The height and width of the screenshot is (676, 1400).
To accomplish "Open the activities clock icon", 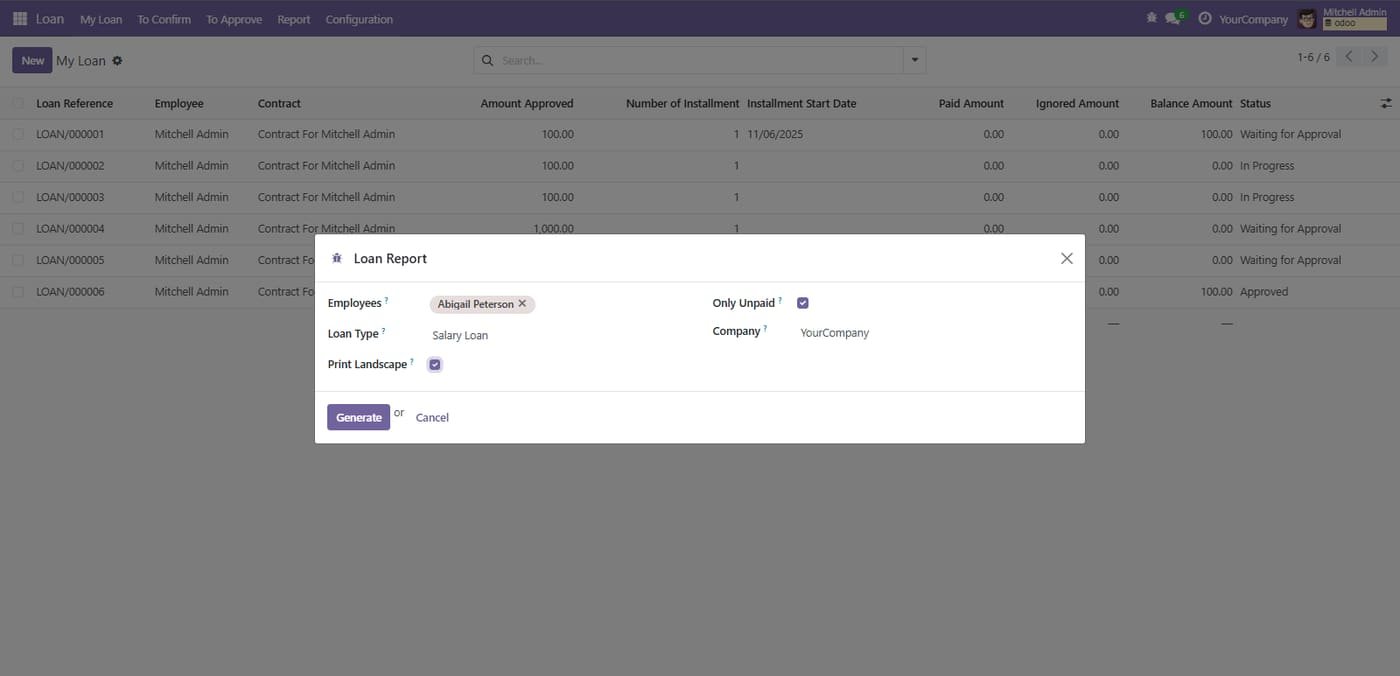I will coord(1205,19).
